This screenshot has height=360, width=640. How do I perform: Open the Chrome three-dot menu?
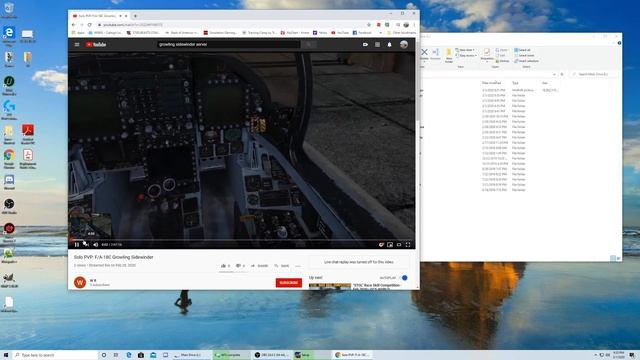tap(414, 25)
